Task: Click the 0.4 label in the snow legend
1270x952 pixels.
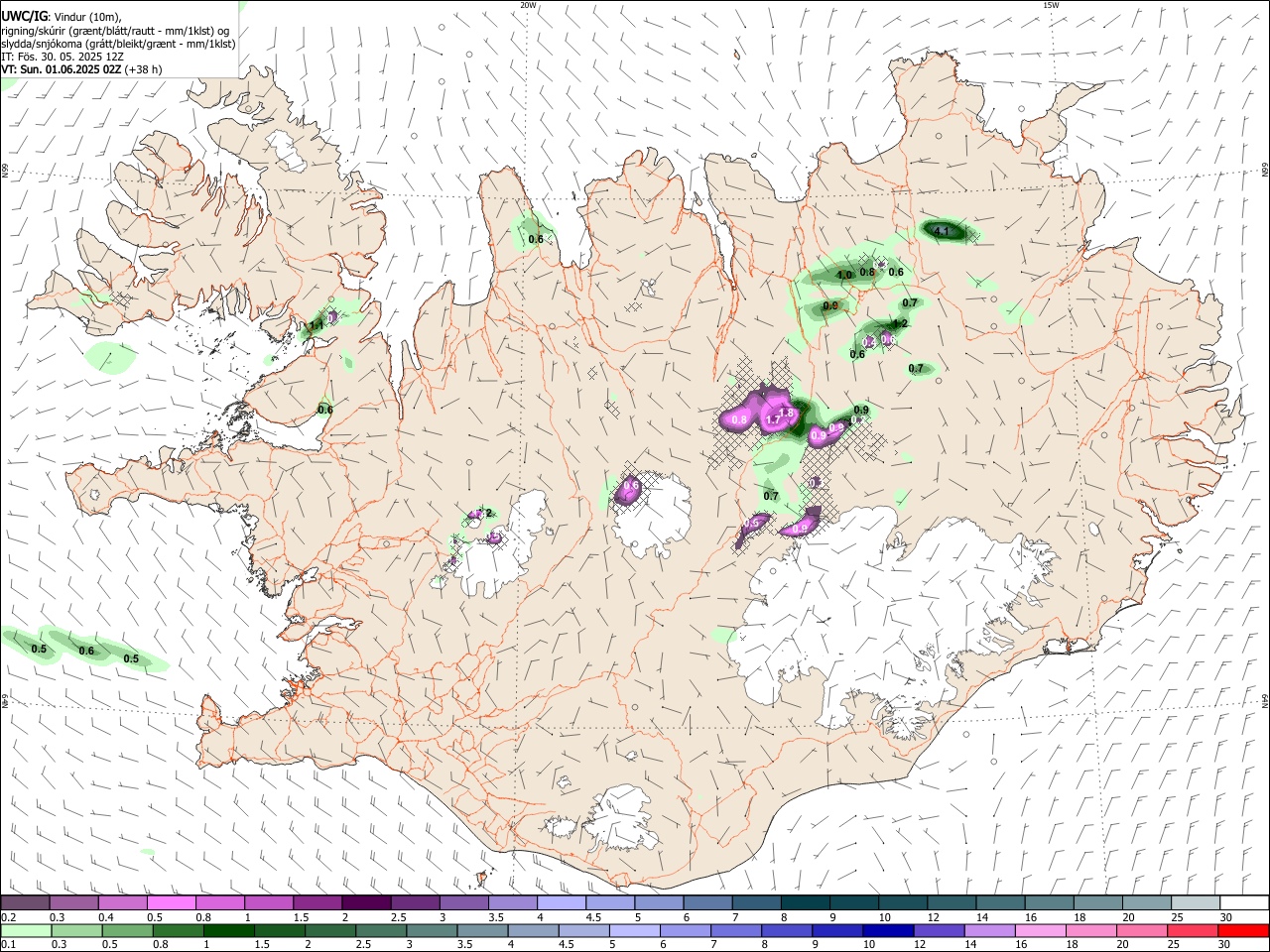Action: tap(106, 917)
